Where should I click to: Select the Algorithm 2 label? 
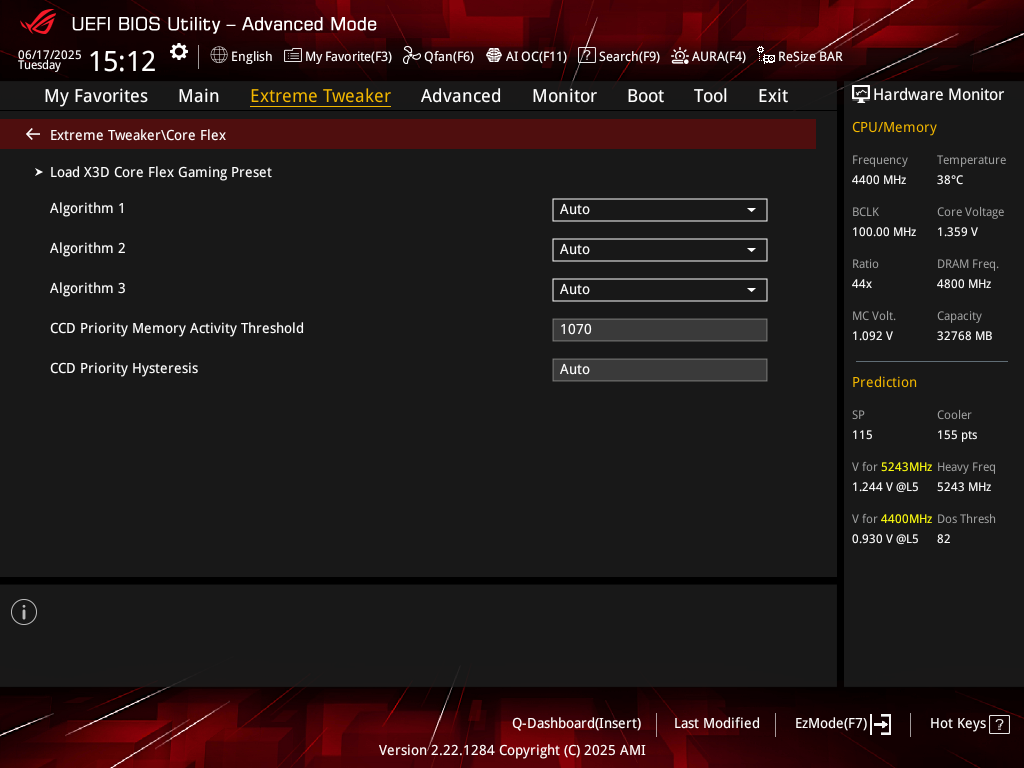[x=88, y=248]
